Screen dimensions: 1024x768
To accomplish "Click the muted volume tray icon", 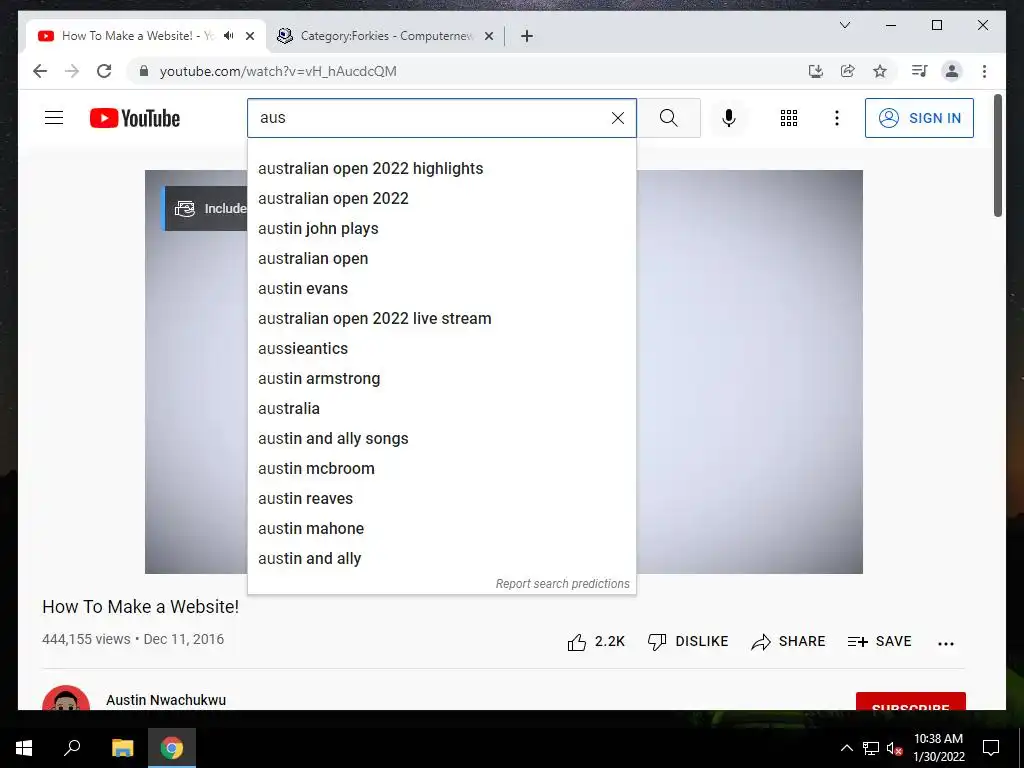I will pos(894,748).
